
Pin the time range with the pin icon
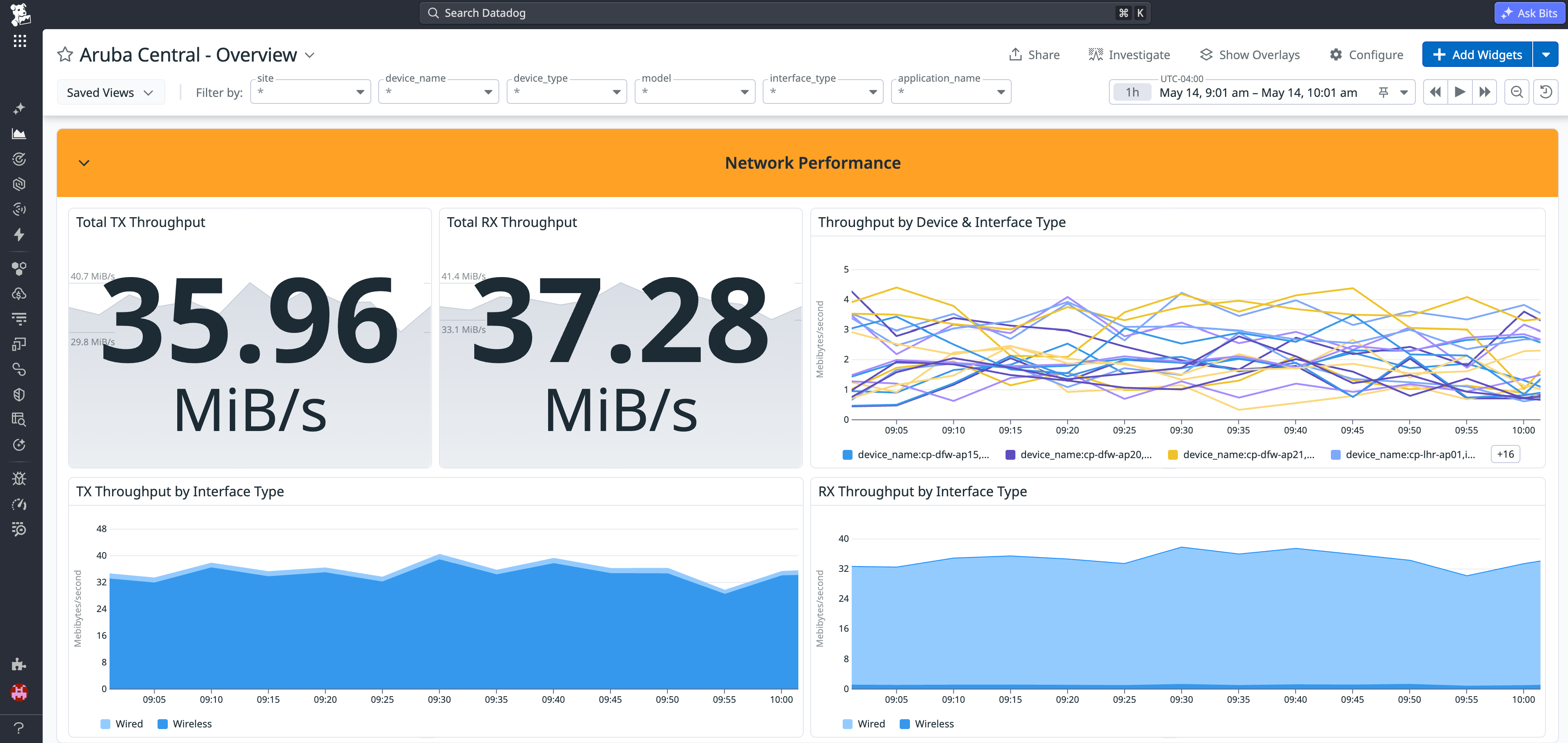point(1383,92)
